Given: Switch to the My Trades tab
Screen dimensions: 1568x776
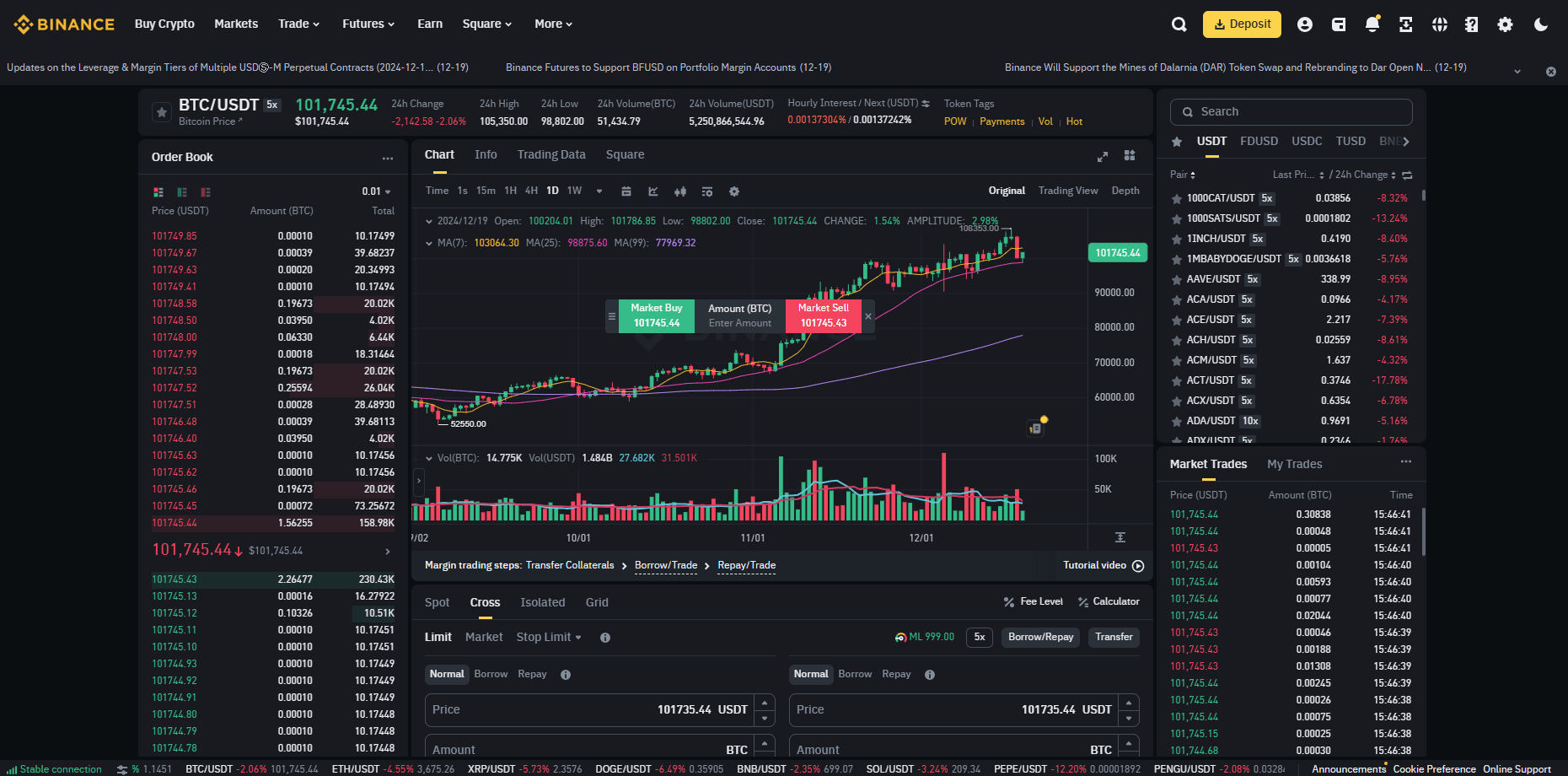Looking at the screenshot, I should click(1295, 464).
